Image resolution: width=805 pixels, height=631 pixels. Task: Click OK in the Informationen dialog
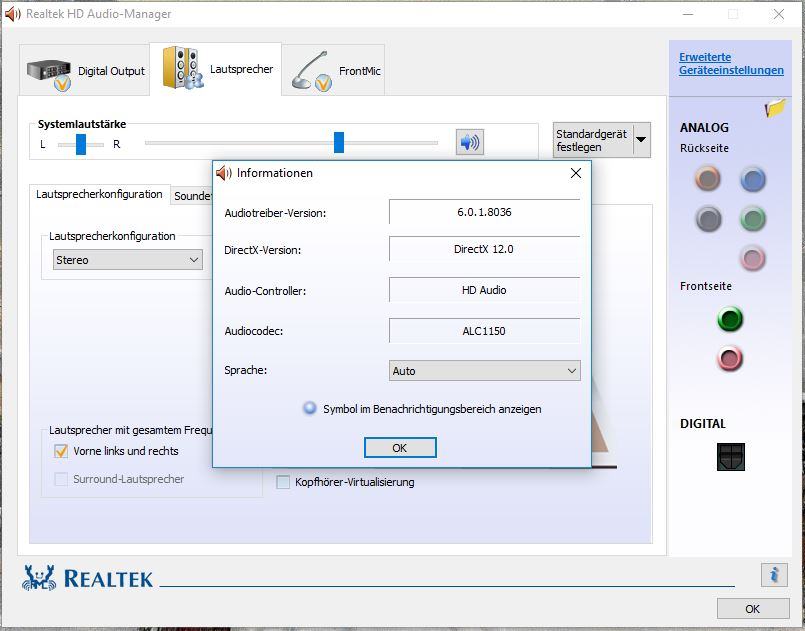(x=400, y=448)
